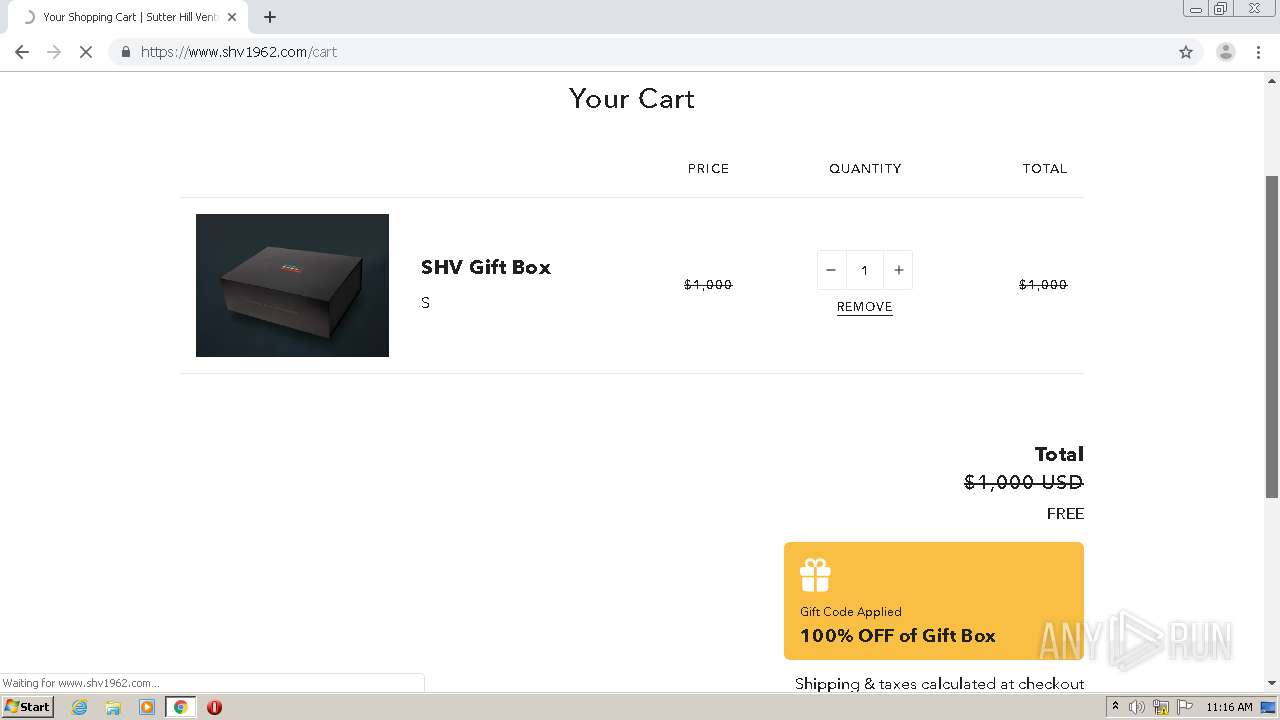Open a new browser tab
1280x720 pixels.
click(270, 17)
